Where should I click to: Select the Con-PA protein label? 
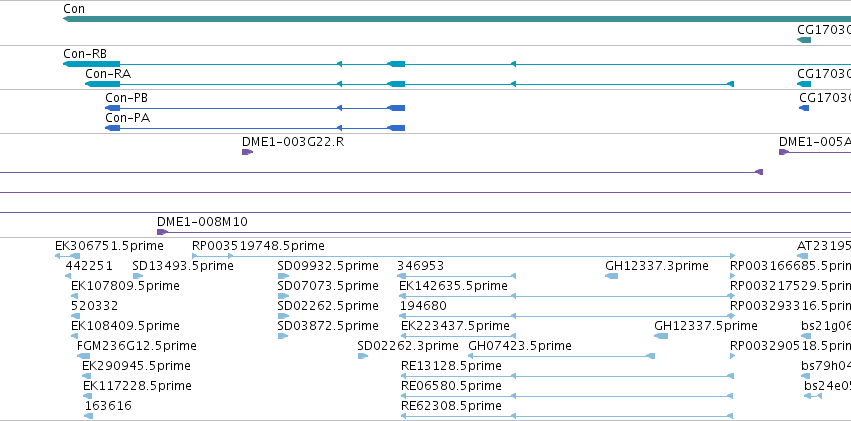point(128,118)
